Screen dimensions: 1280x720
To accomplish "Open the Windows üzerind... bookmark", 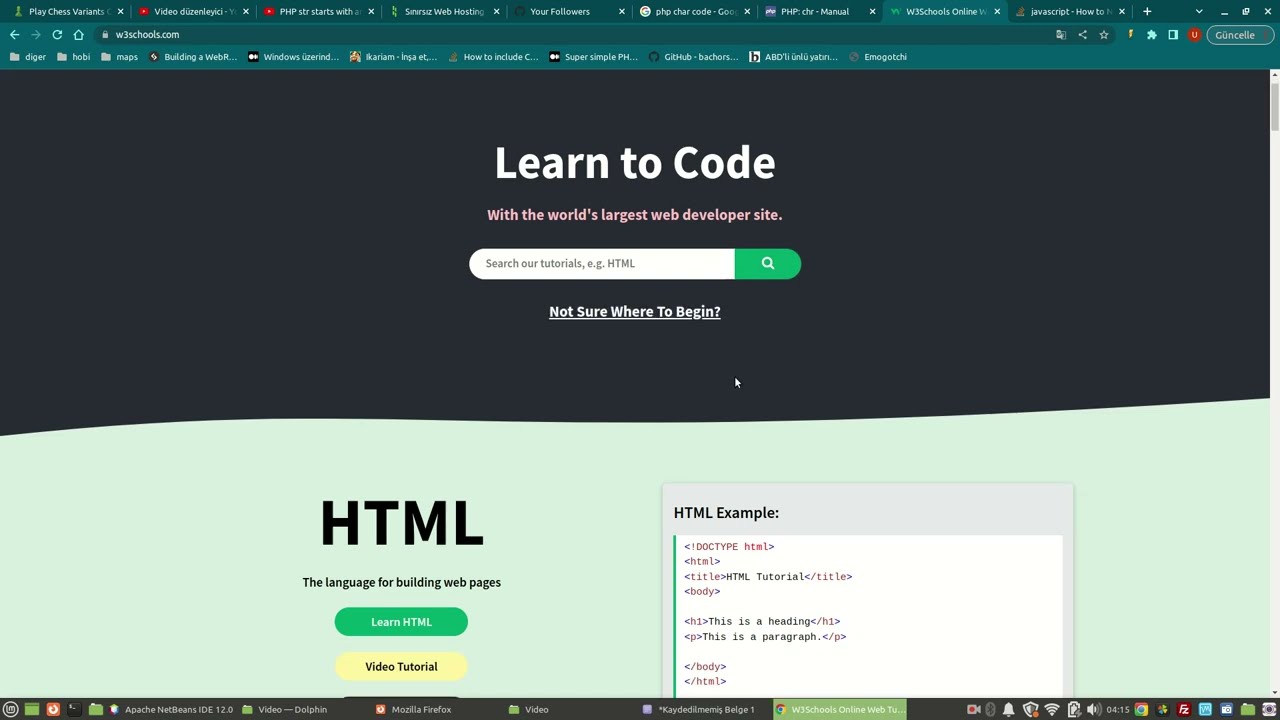I will pyautogui.click(x=293, y=57).
